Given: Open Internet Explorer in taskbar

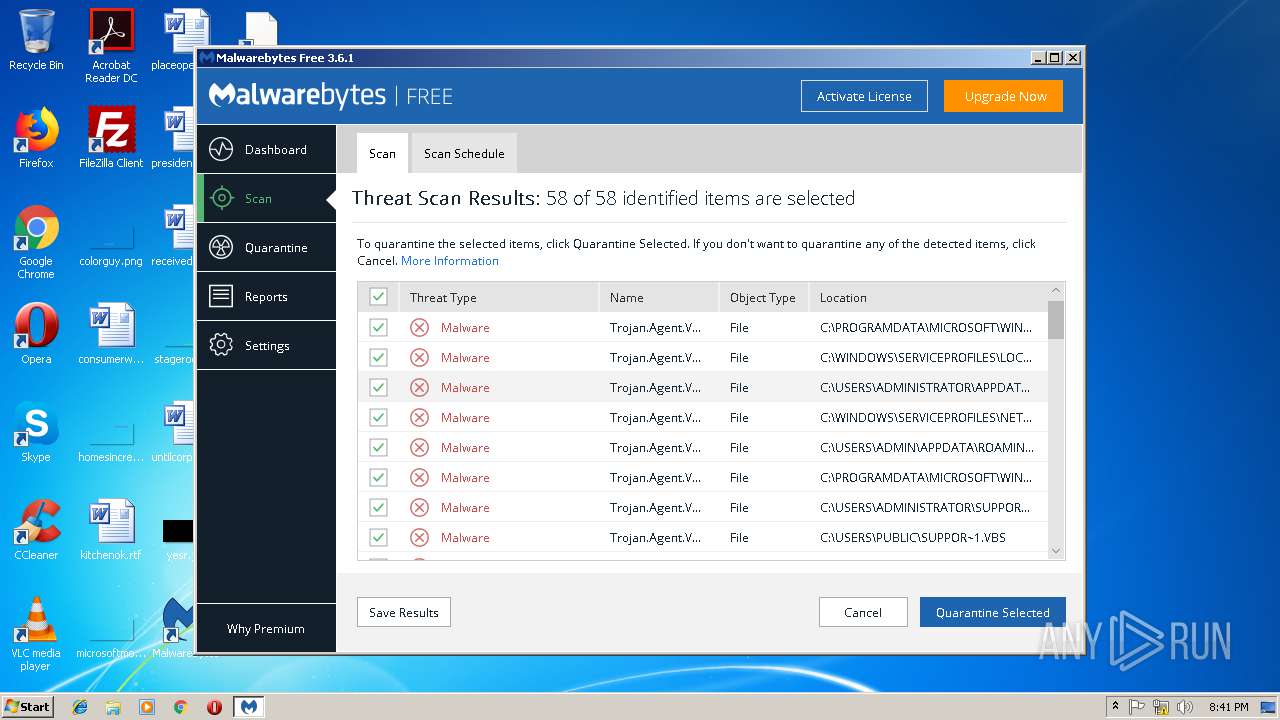Looking at the screenshot, I should pos(80,706).
